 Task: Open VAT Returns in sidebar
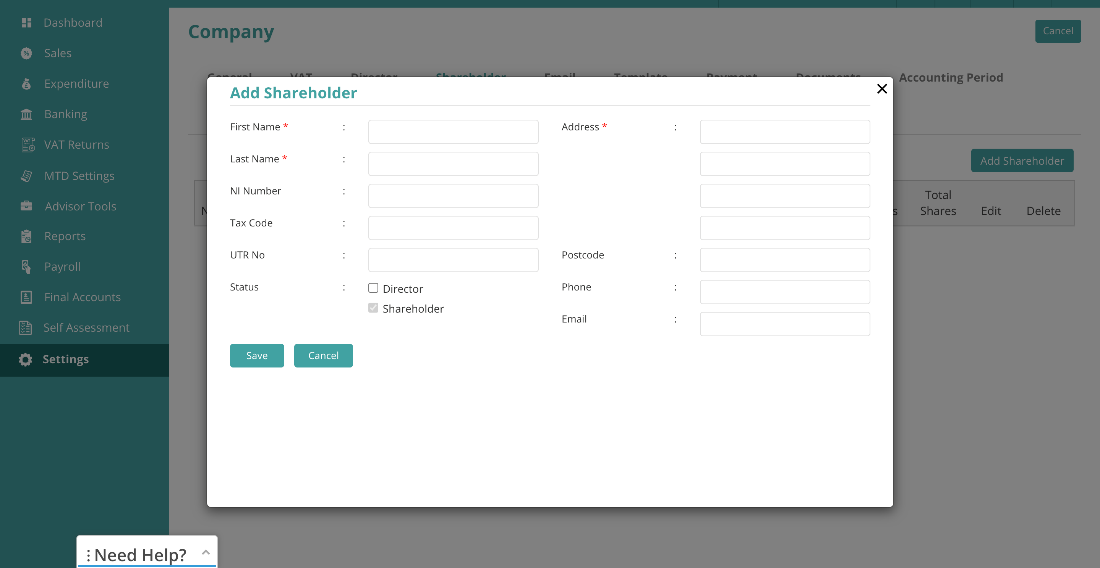pos(76,145)
